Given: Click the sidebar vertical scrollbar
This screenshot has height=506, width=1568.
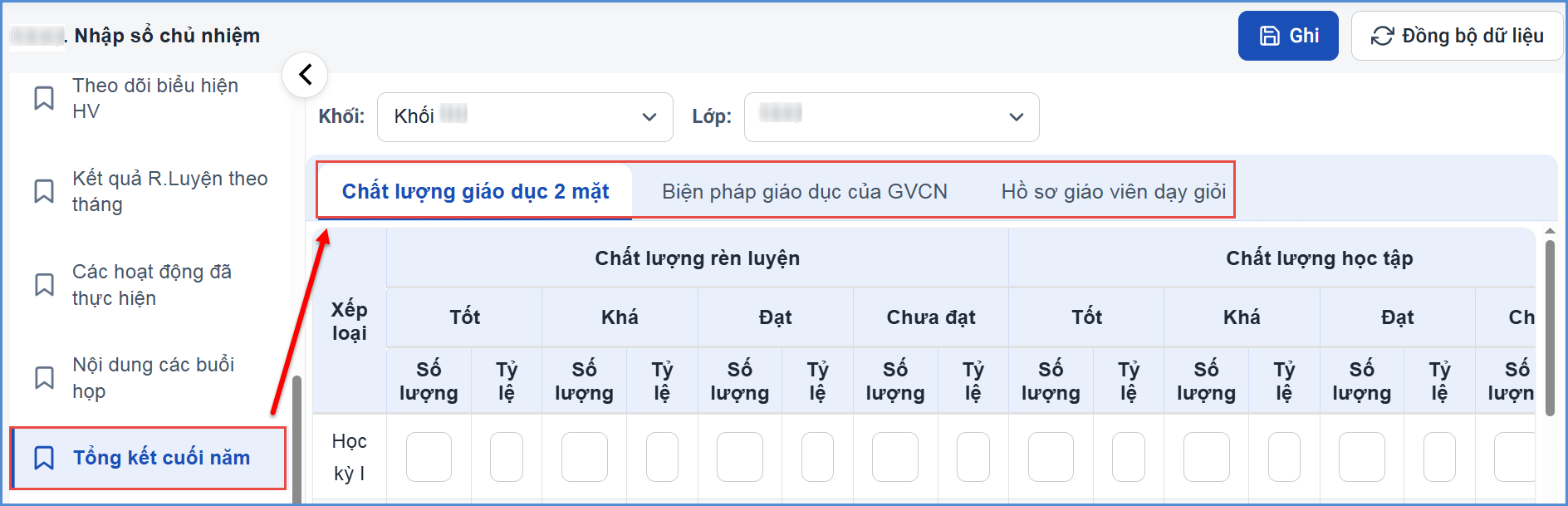Looking at the screenshot, I should (x=296, y=440).
